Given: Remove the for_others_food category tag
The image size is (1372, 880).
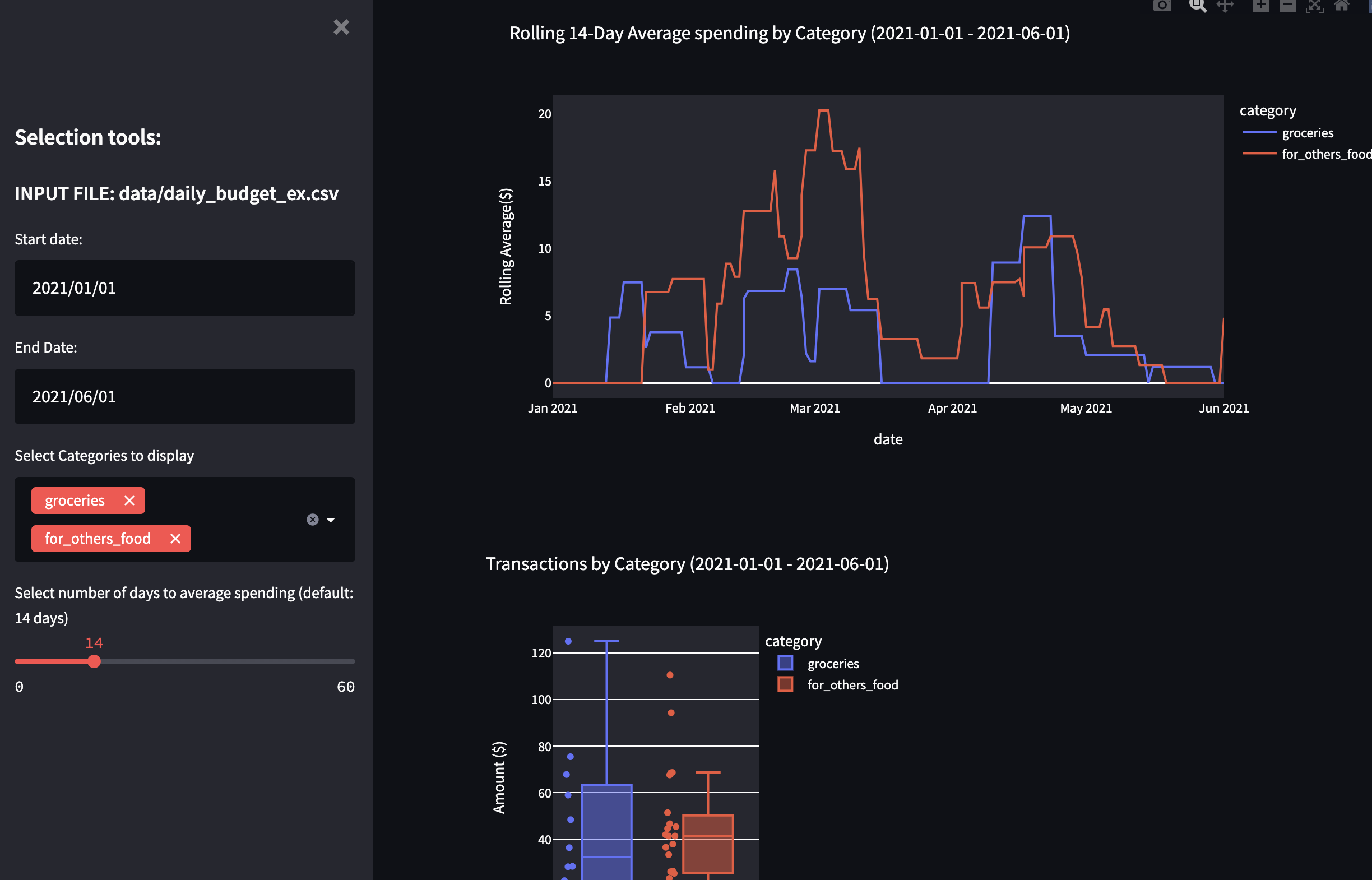Looking at the screenshot, I should point(175,538).
